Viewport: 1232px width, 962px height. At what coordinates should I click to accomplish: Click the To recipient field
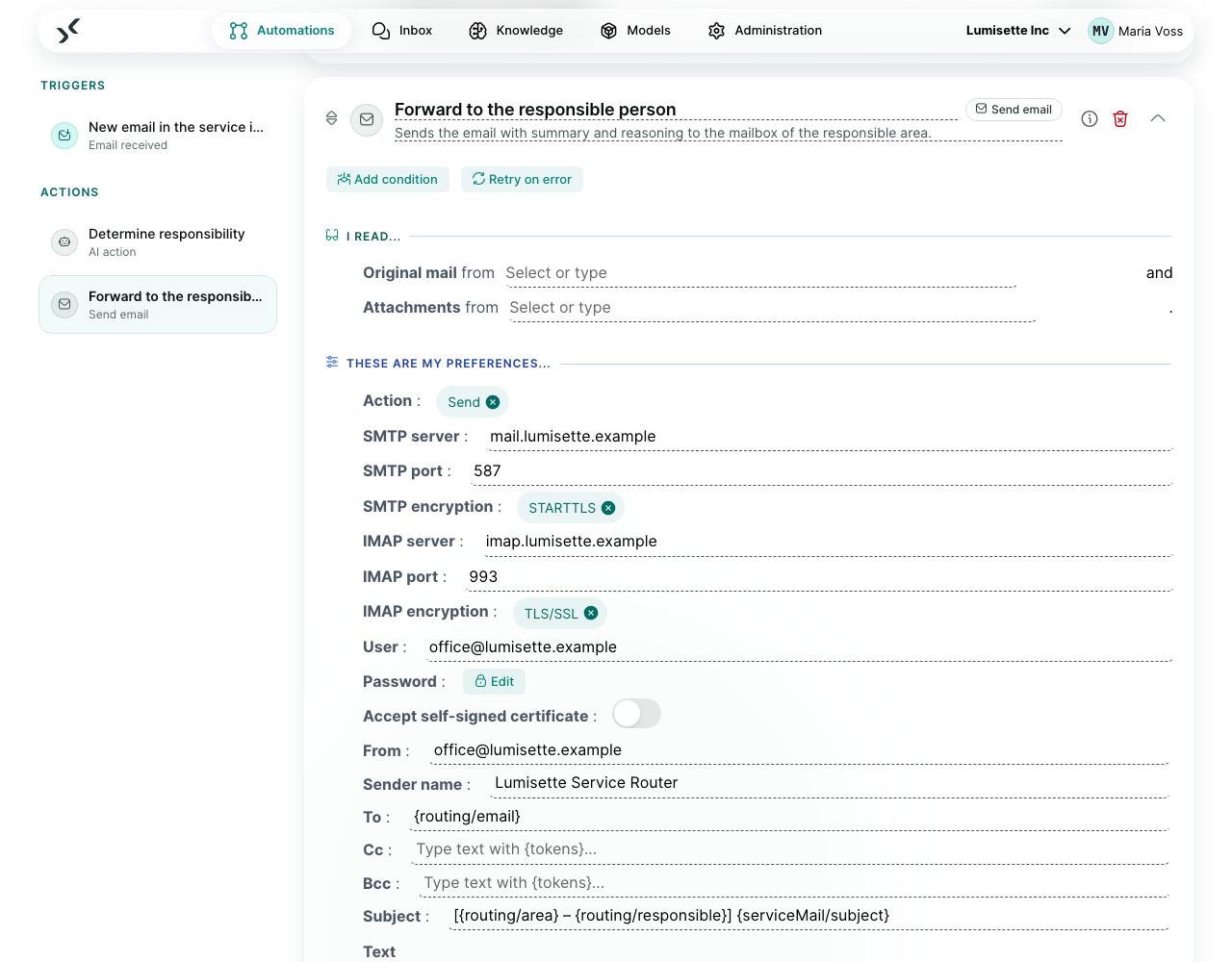(x=788, y=817)
